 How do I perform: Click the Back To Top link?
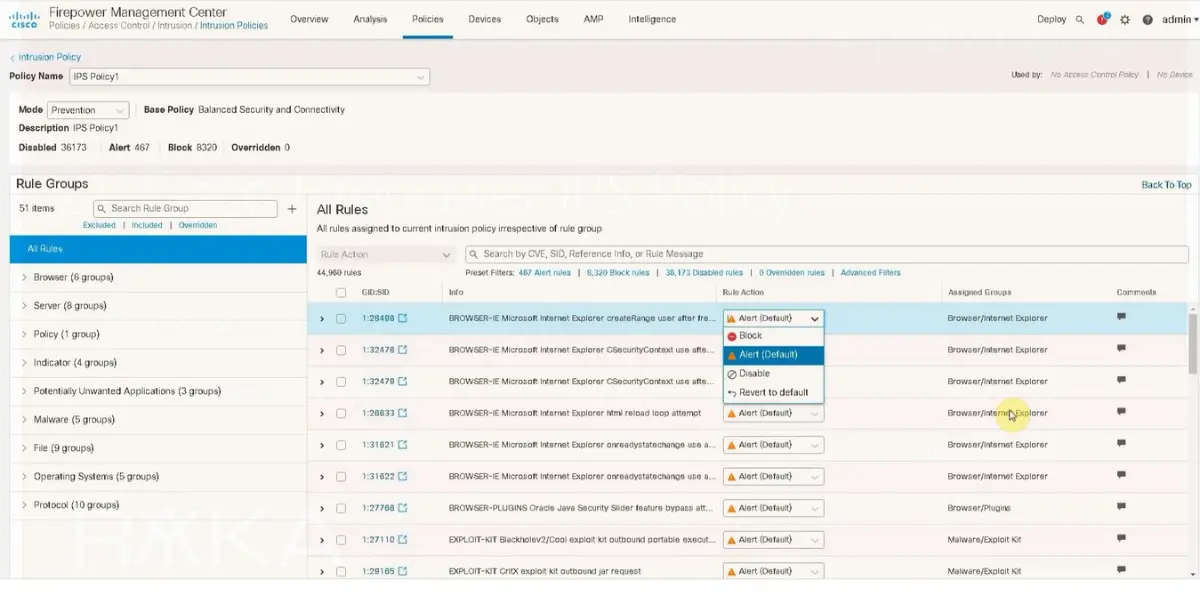(1166, 185)
